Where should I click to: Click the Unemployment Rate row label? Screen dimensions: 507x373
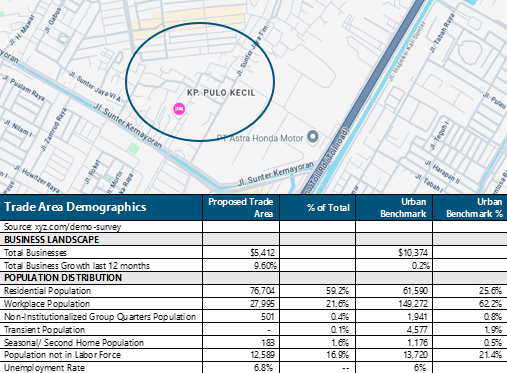(44, 368)
